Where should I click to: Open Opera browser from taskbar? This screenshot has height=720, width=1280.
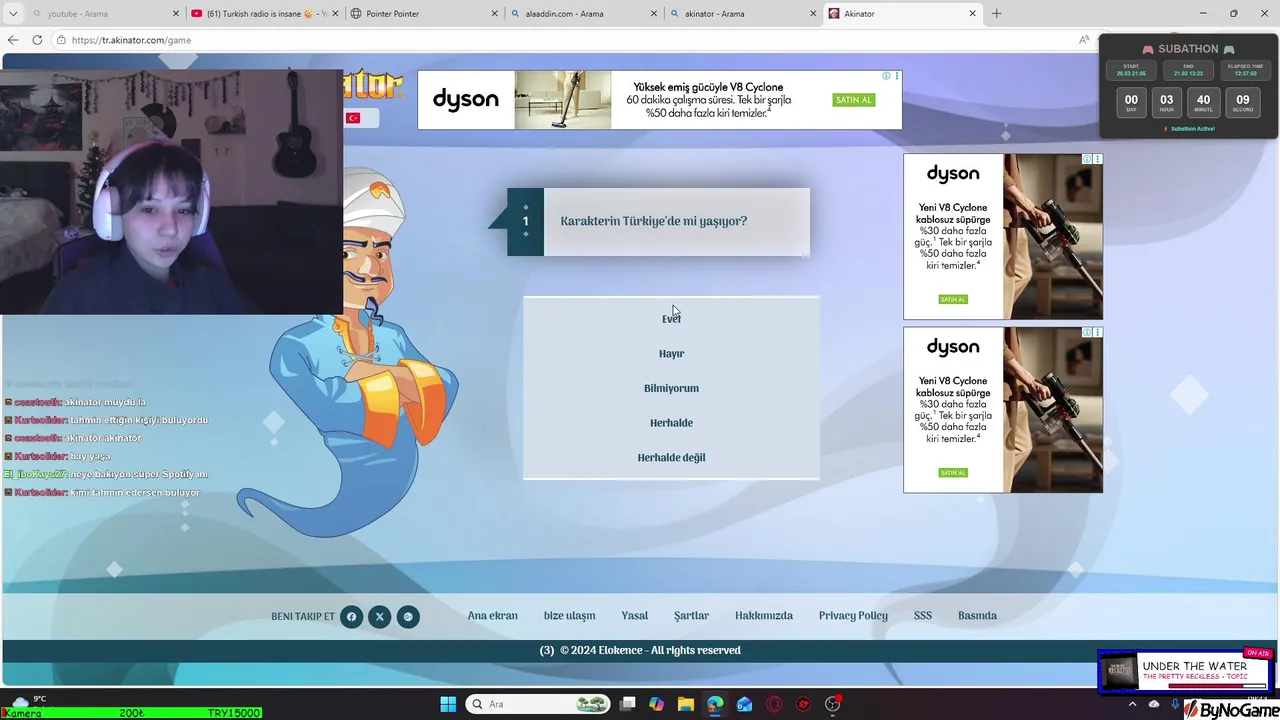tap(774, 704)
